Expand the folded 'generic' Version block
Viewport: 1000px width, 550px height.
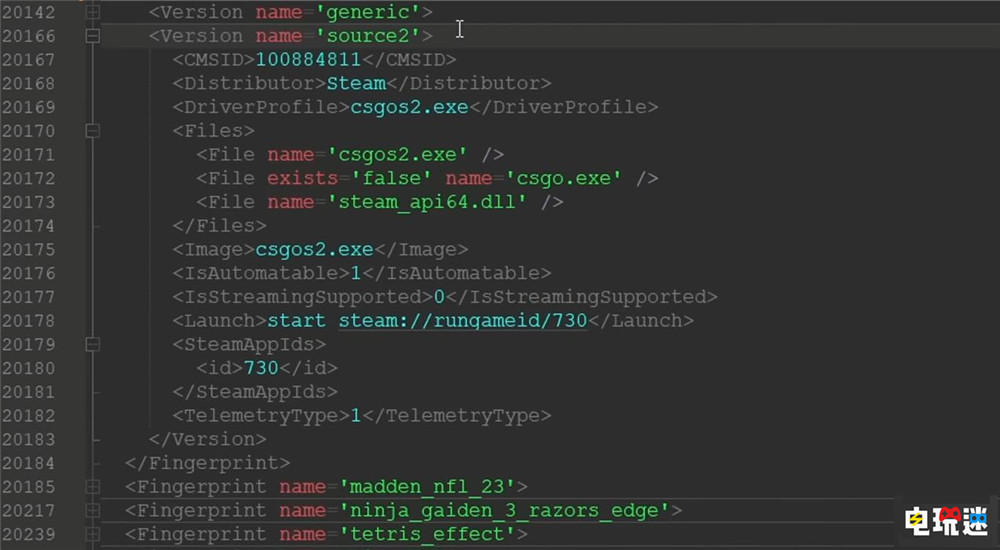tap(92, 12)
